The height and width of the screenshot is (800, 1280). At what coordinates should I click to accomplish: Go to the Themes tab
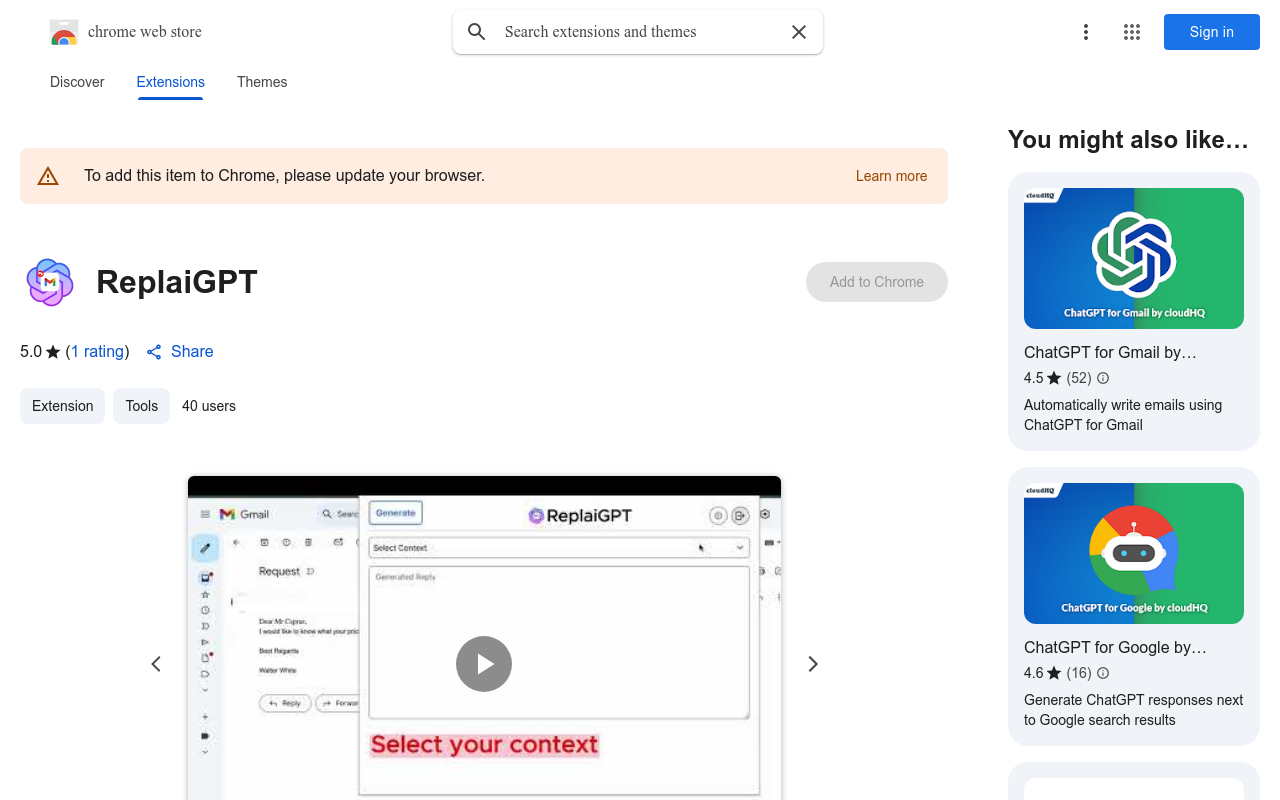click(x=262, y=82)
